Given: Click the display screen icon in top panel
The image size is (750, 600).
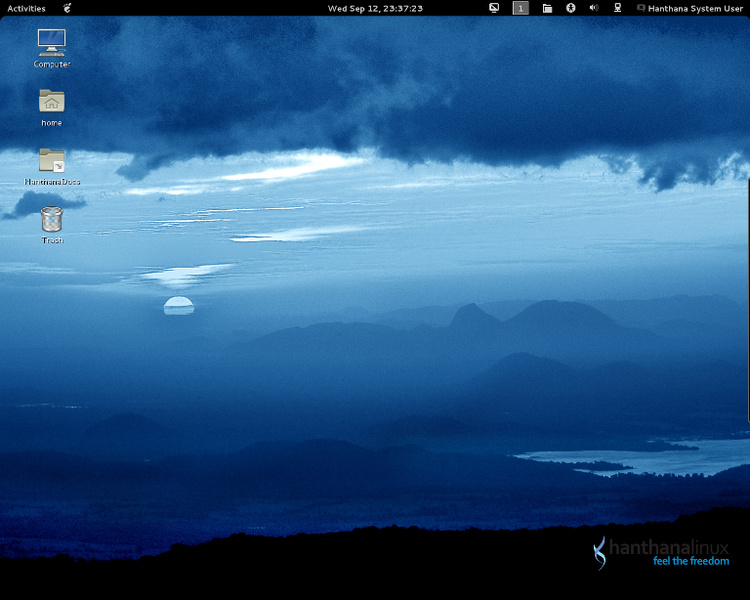Looking at the screenshot, I should [x=494, y=8].
